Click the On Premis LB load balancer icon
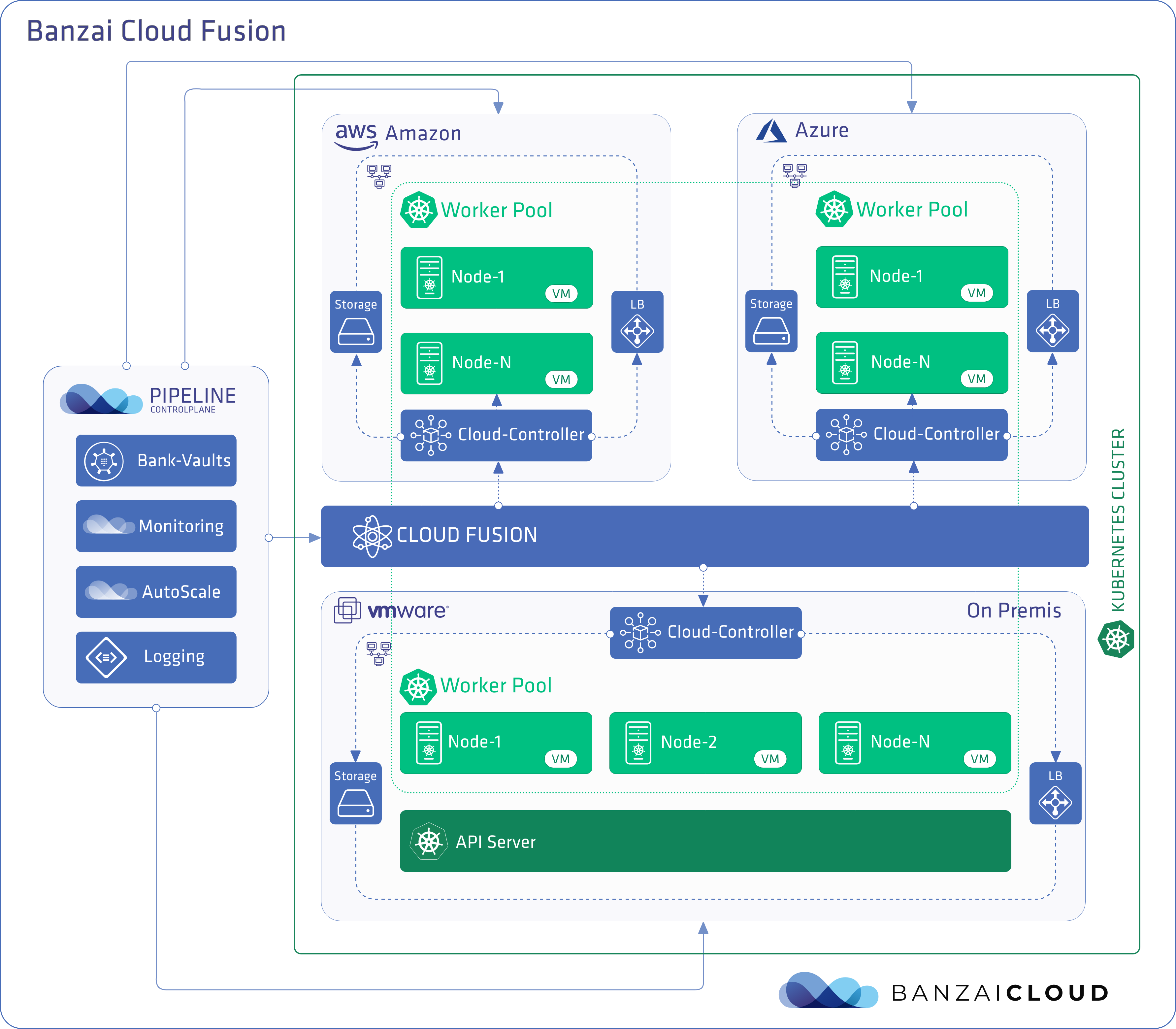 tap(1056, 802)
